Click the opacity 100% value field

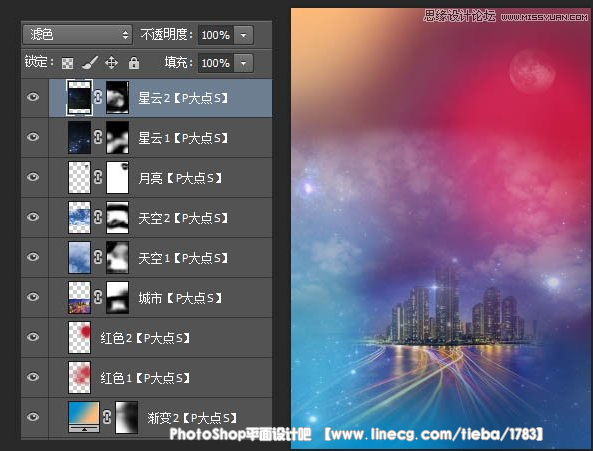216,35
